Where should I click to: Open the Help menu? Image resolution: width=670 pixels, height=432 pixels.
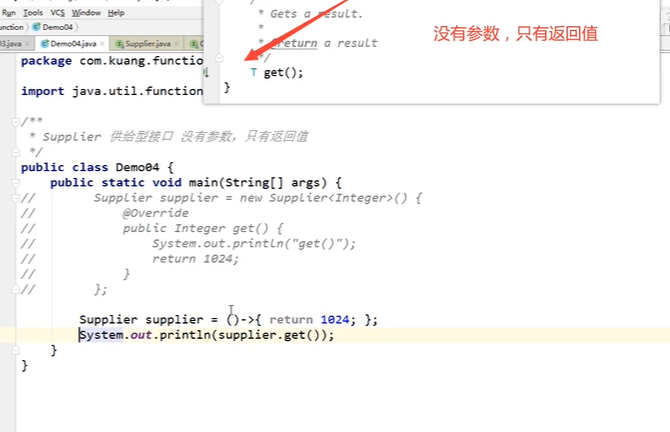pyautogui.click(x=116, y=13)
